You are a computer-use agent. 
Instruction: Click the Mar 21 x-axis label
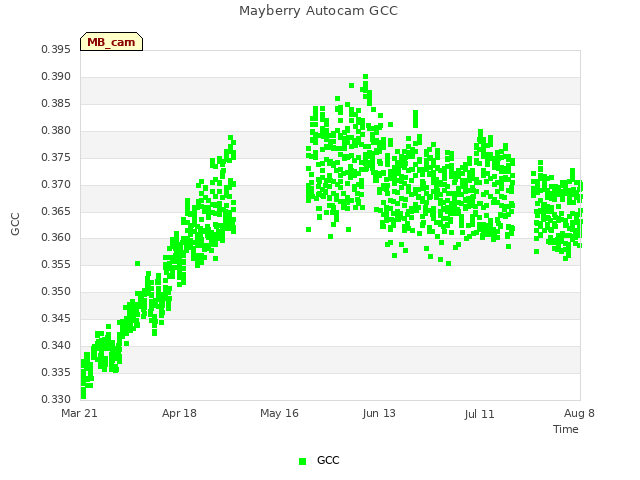[x=79, y=413]
